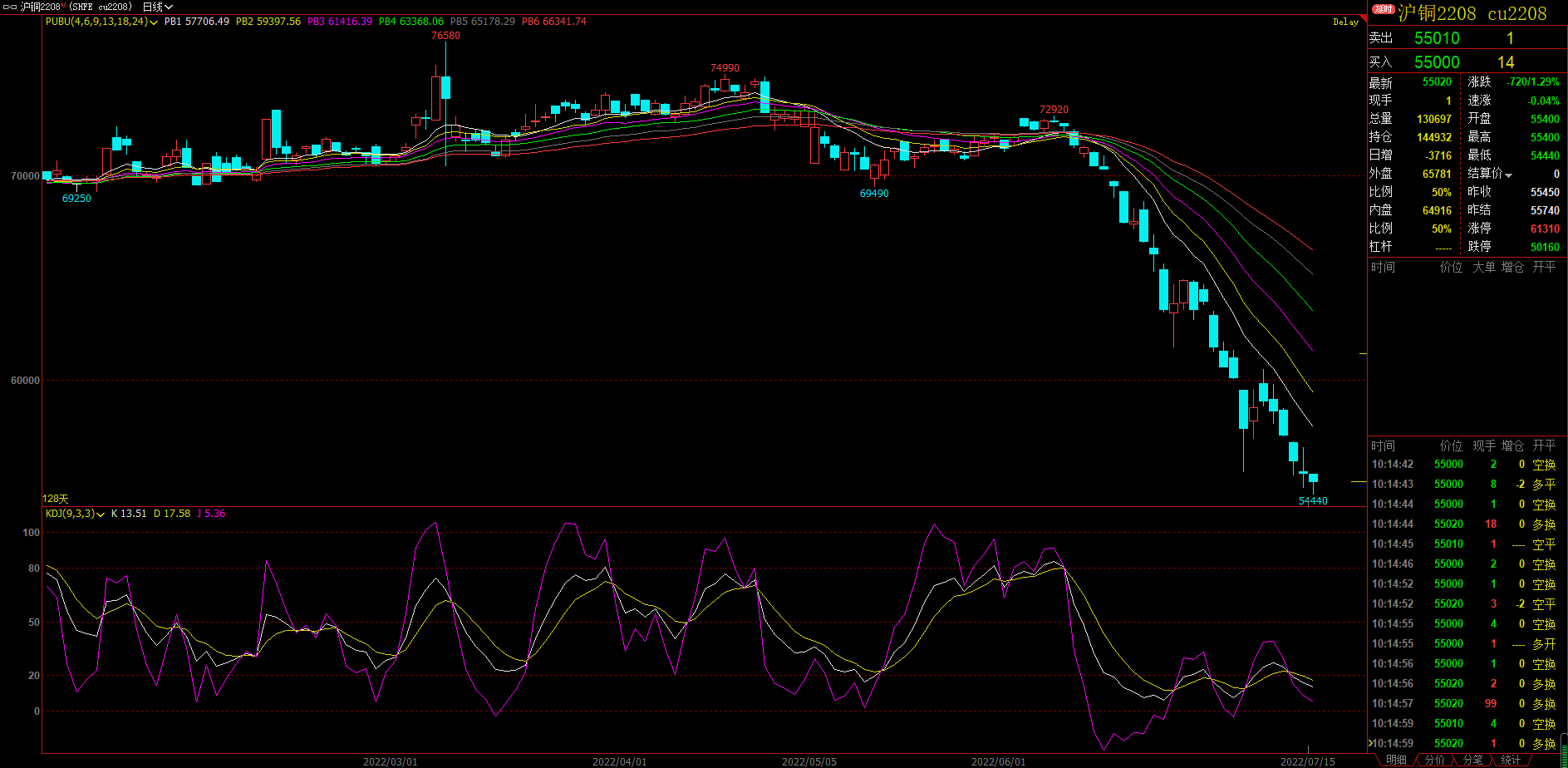Image resolution: width=1568 pixels, height=768 pixels.
Task: Click the D 17.58 indicator value
Action: [x=172, y=514]
